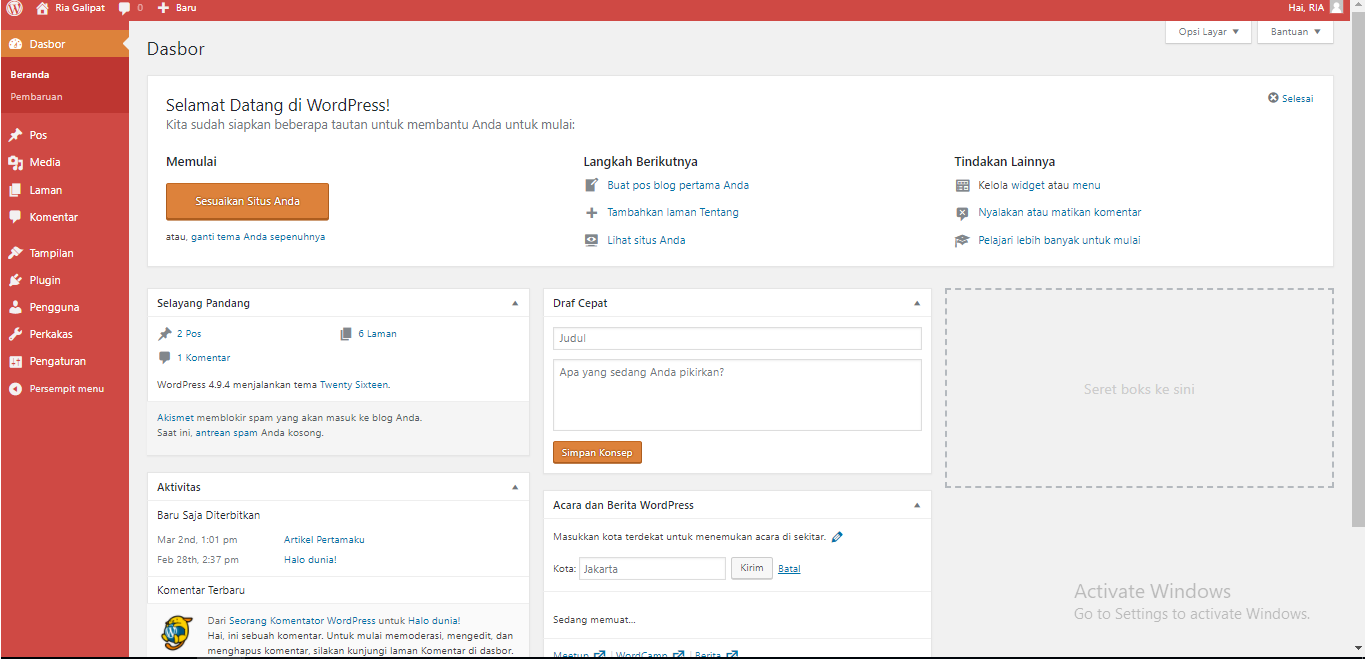Click the edit icon beside Buat pos blog
Screen dimensions: 1365x659
pyautogui.click(x=592, y=185)
